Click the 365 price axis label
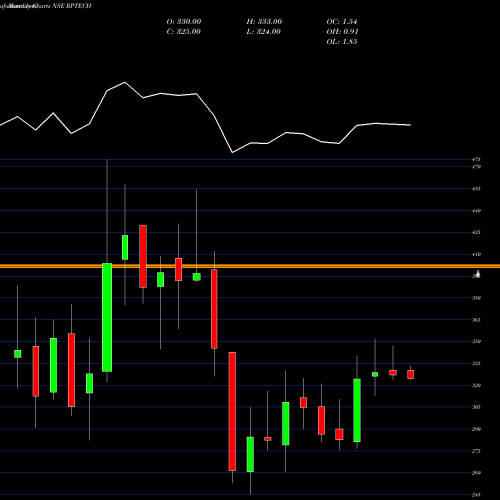Viewport: 500px width, 500px height. pos(476,320)
